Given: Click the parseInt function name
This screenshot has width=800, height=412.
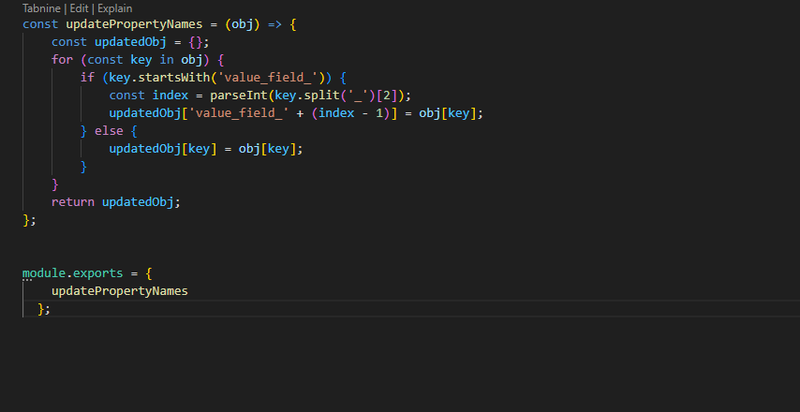Looking at the screenshot, I should click(239, 95).
